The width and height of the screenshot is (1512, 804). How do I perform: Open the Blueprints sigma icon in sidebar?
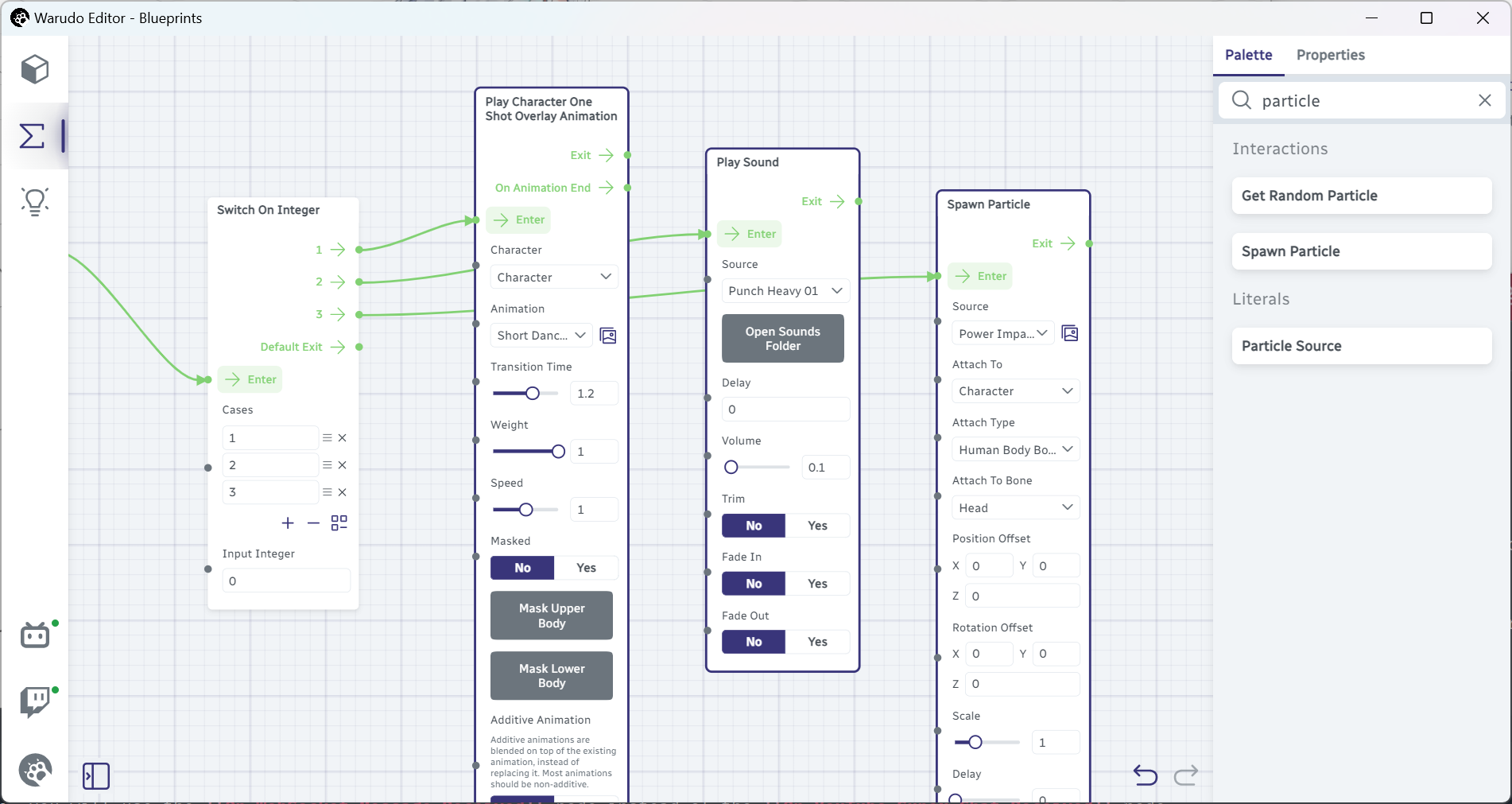click(x=32, y=135)
